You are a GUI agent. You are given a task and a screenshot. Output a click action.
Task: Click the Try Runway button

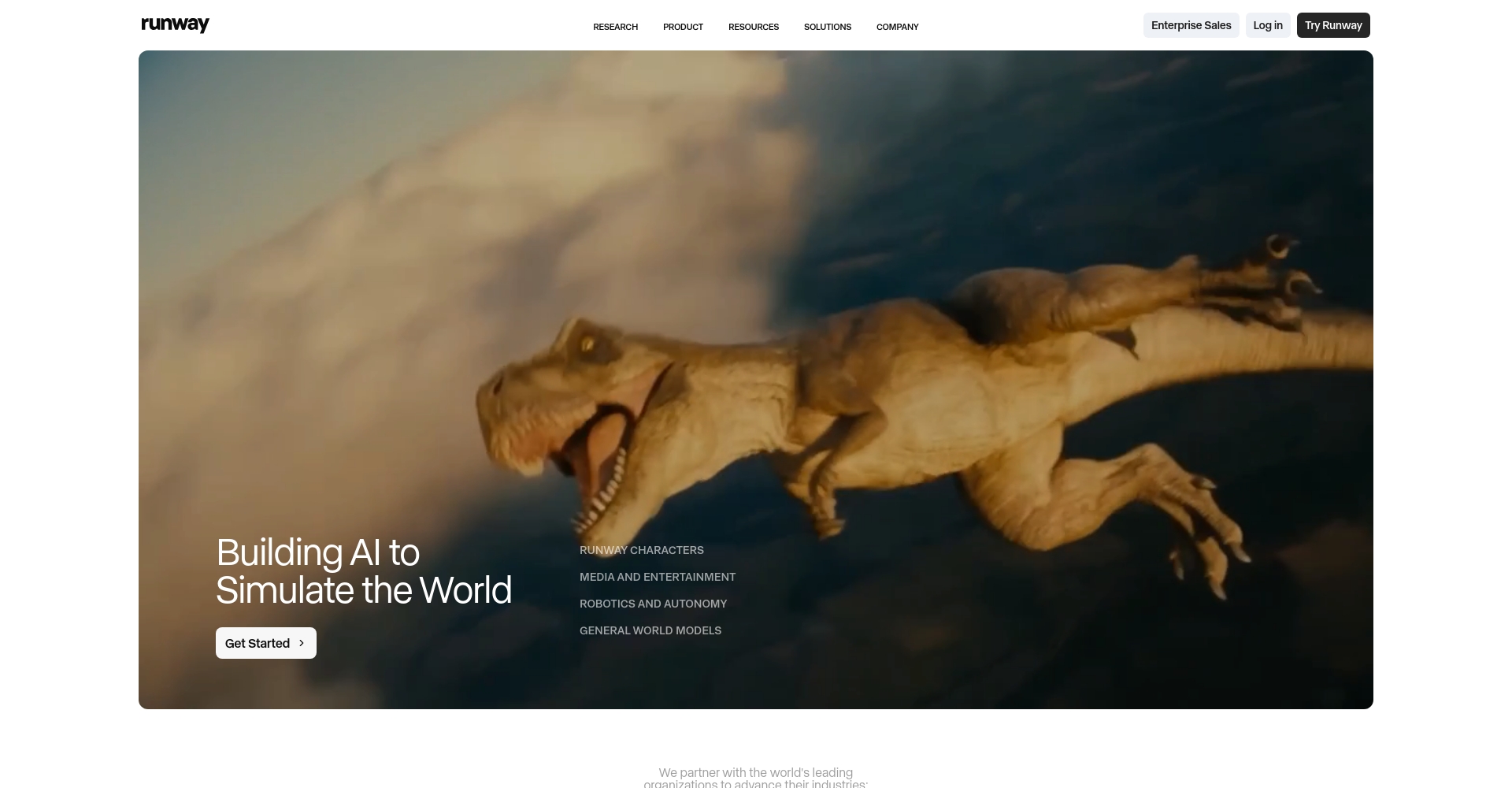click(x=1332, y=25)
